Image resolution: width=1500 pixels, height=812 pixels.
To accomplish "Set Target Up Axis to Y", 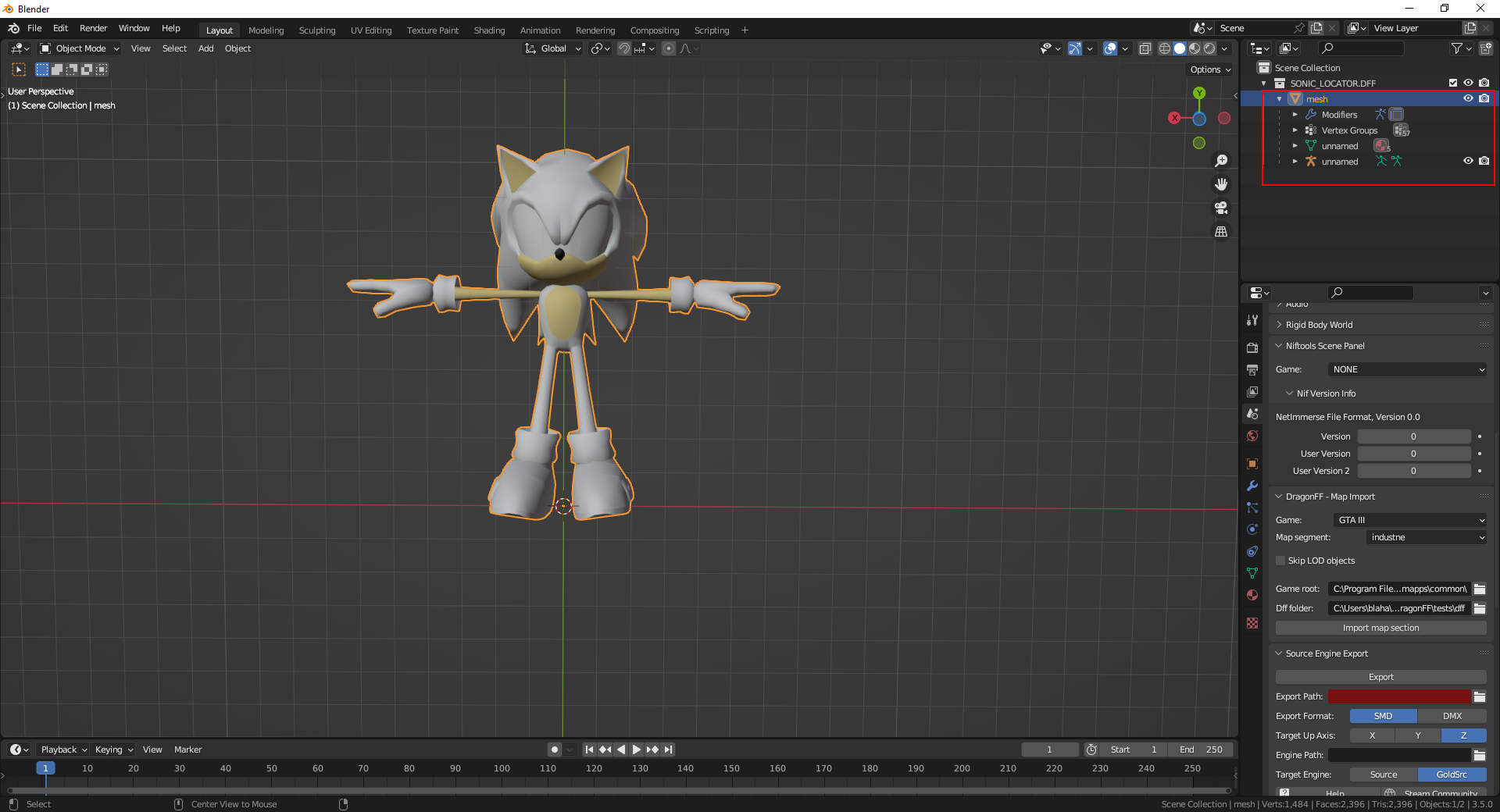I will (x=1418, y=735).
